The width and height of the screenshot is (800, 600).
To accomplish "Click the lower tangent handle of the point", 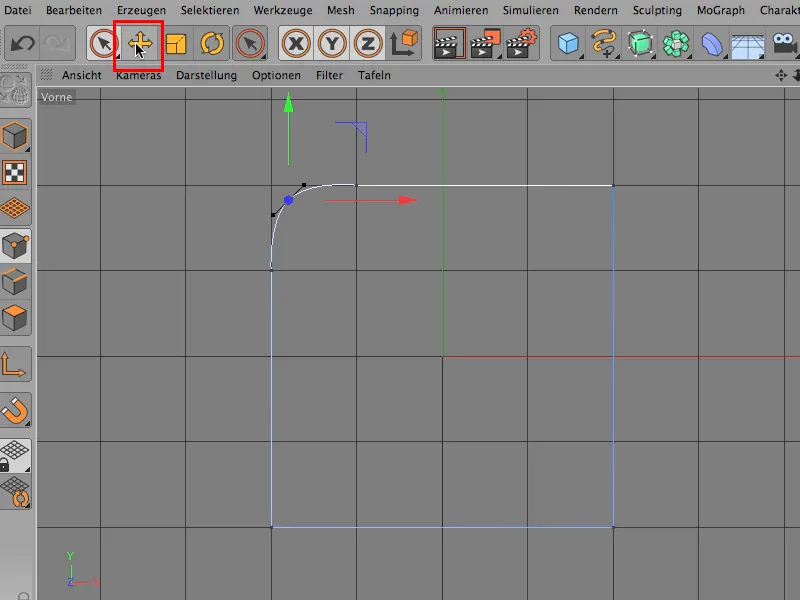I will pos(273,215).
